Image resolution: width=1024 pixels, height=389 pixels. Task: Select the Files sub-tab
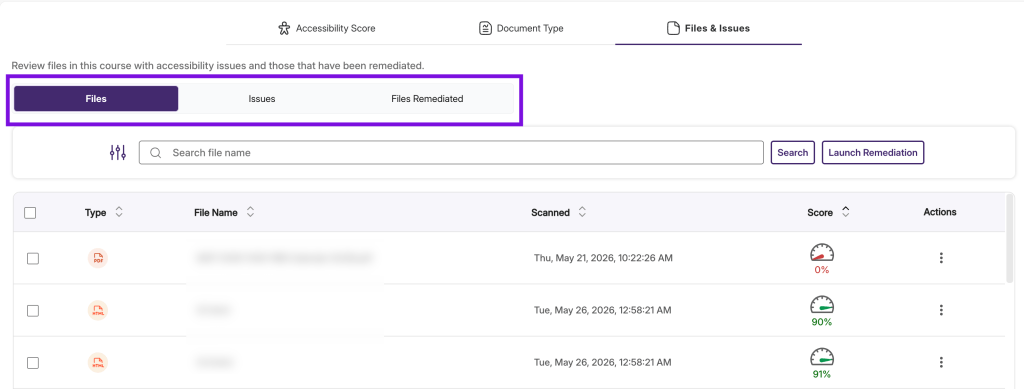(96, 99)
